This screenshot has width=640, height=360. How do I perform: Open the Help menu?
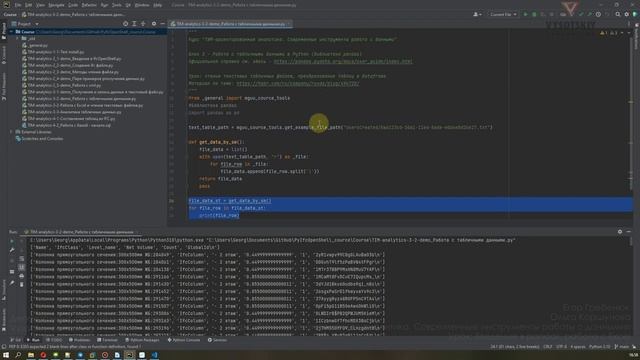(158, 5)
